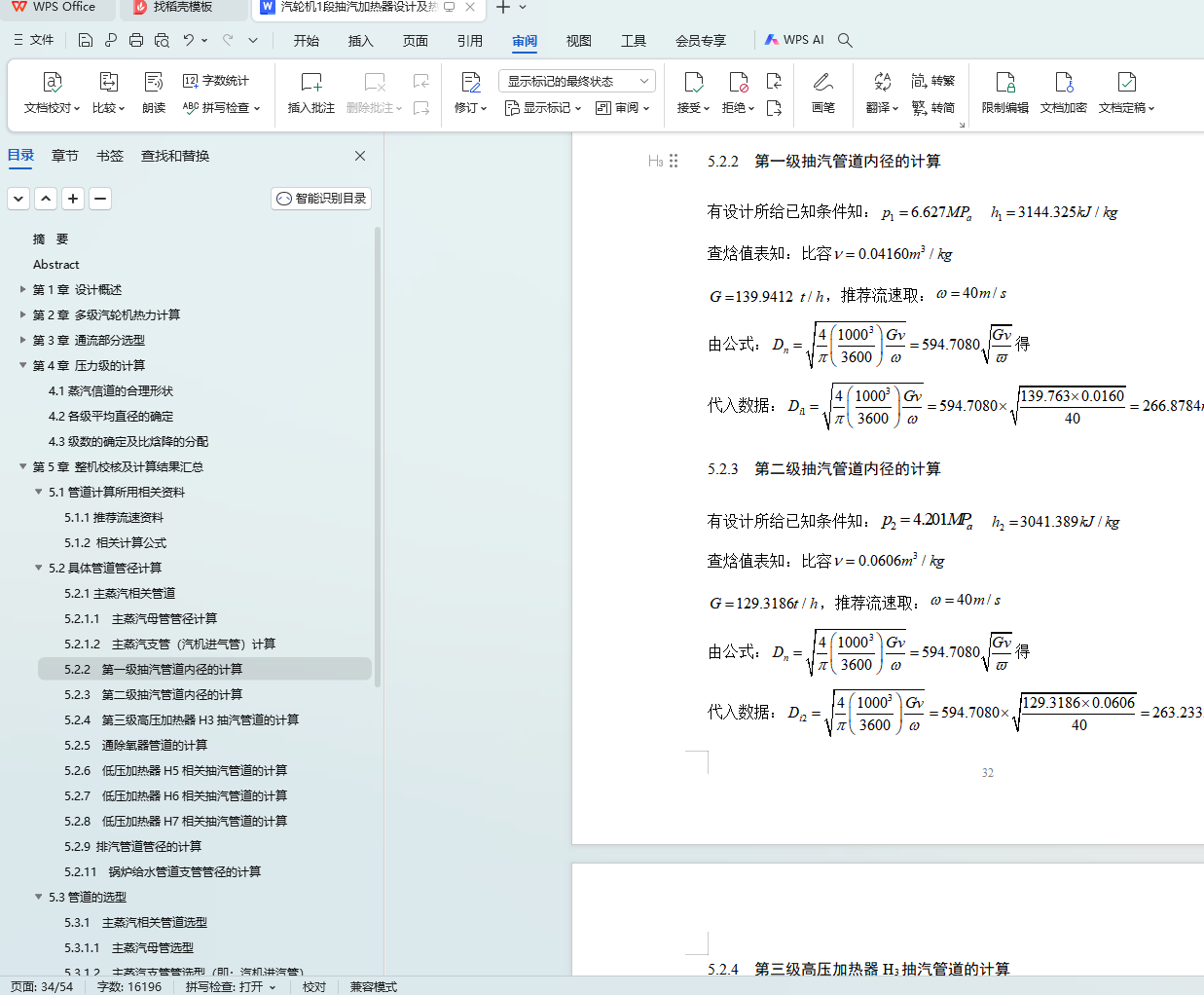Close the navigation pane
The width and height of the screenshot is (1204, 995).
(360, 156)
